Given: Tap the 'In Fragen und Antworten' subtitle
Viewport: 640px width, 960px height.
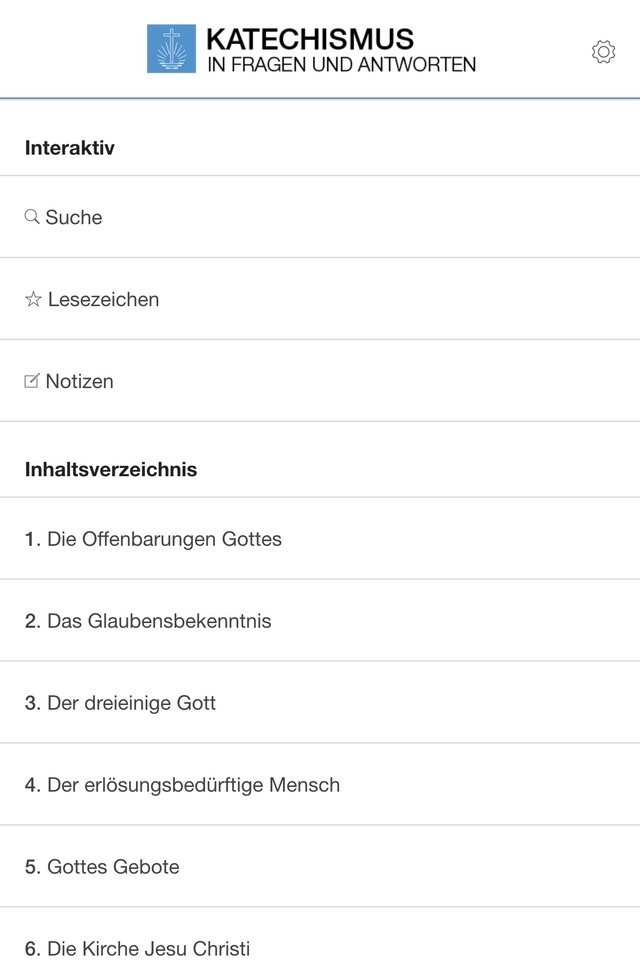Looking at the screenshot, I should click(341, 64).
